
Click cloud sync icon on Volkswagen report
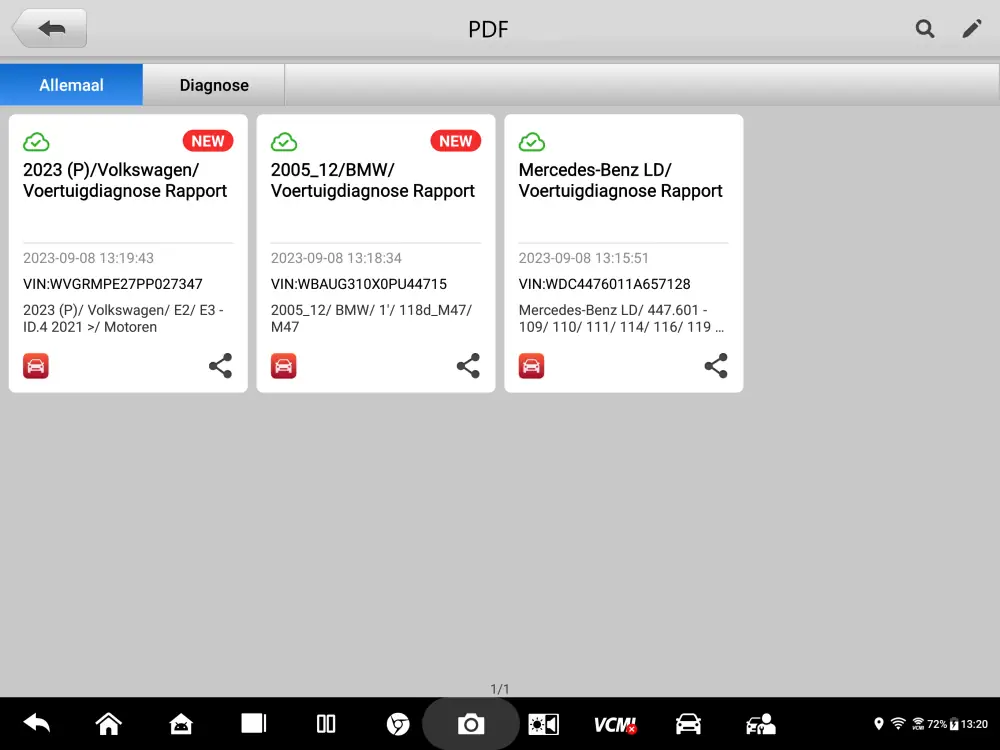click(x=36, y=142)
